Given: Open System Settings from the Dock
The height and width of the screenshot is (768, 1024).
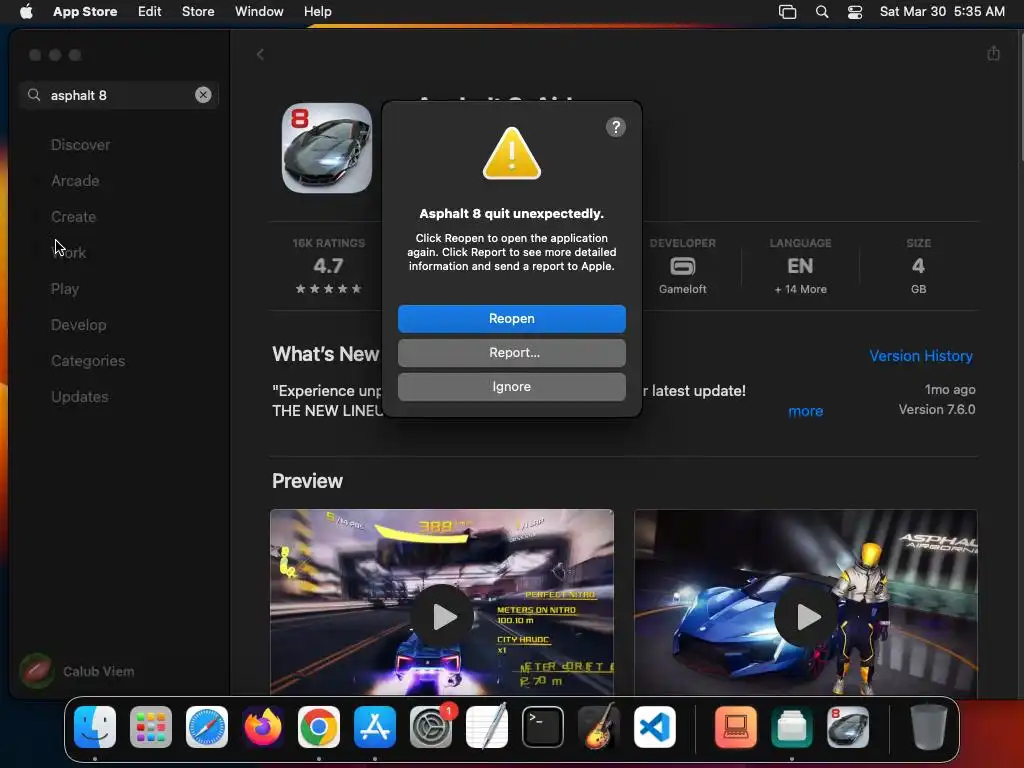Looking at the screenshot, I should point(430,727).
